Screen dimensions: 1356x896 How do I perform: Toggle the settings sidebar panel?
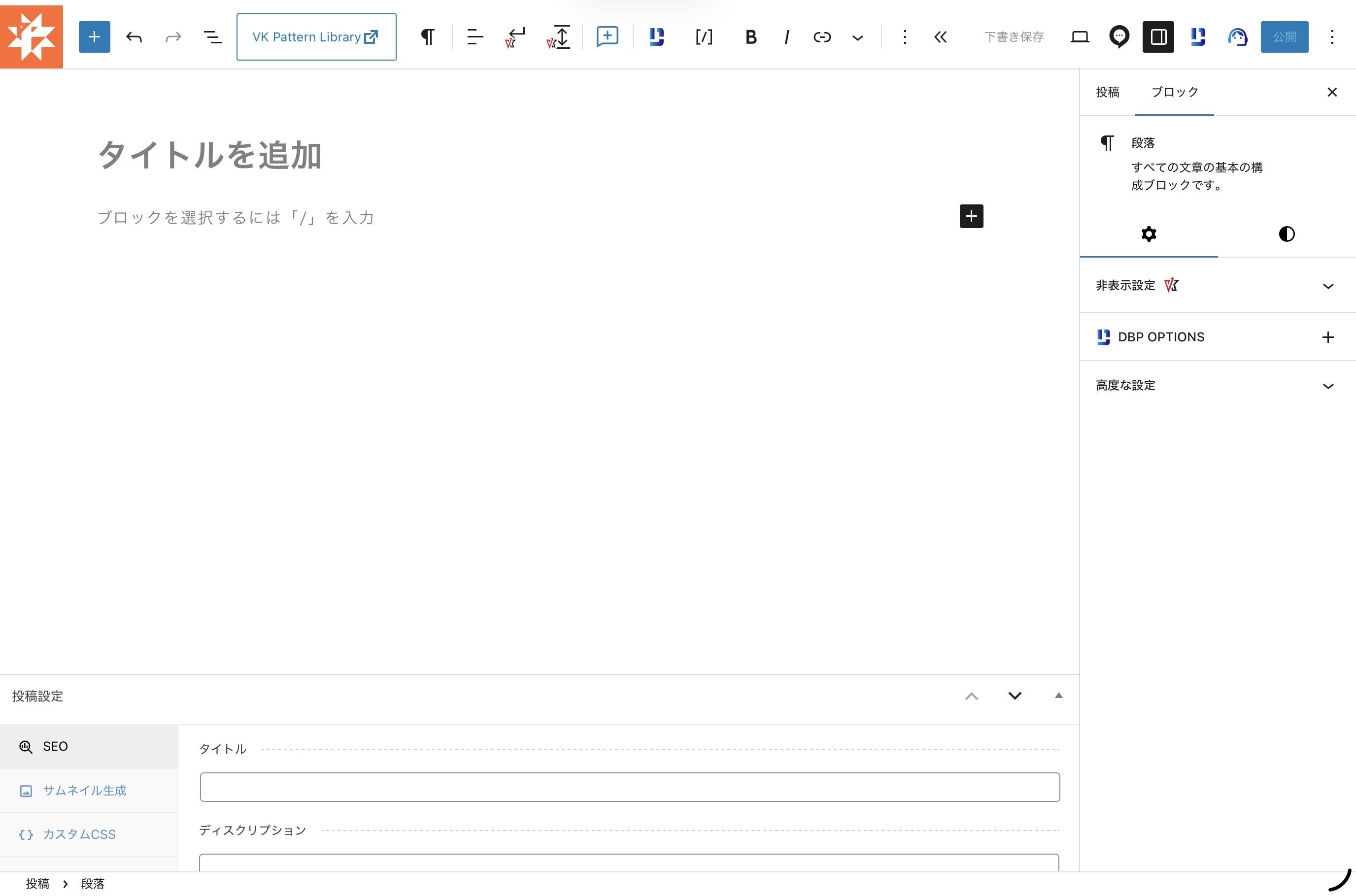[1158, 37]
